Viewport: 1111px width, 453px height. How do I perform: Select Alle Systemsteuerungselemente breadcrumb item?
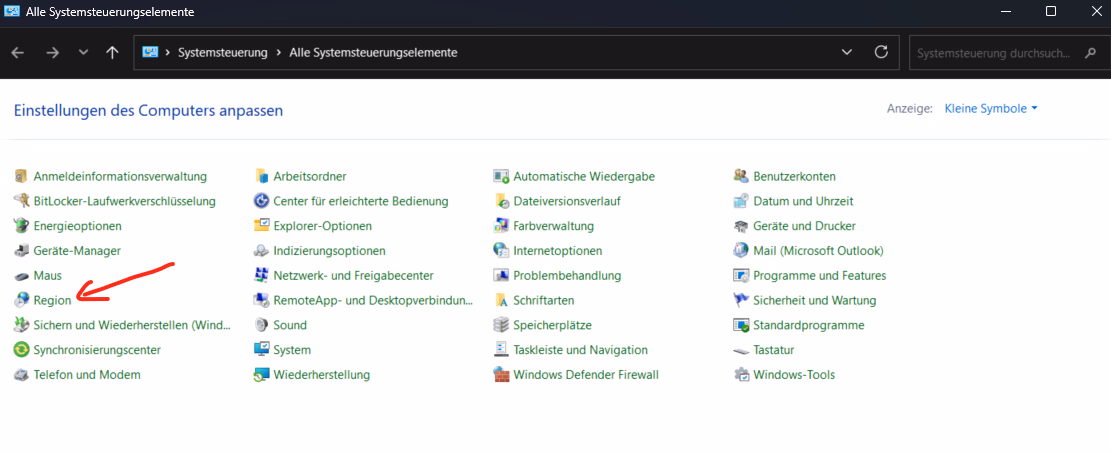[x=373, y=52]
